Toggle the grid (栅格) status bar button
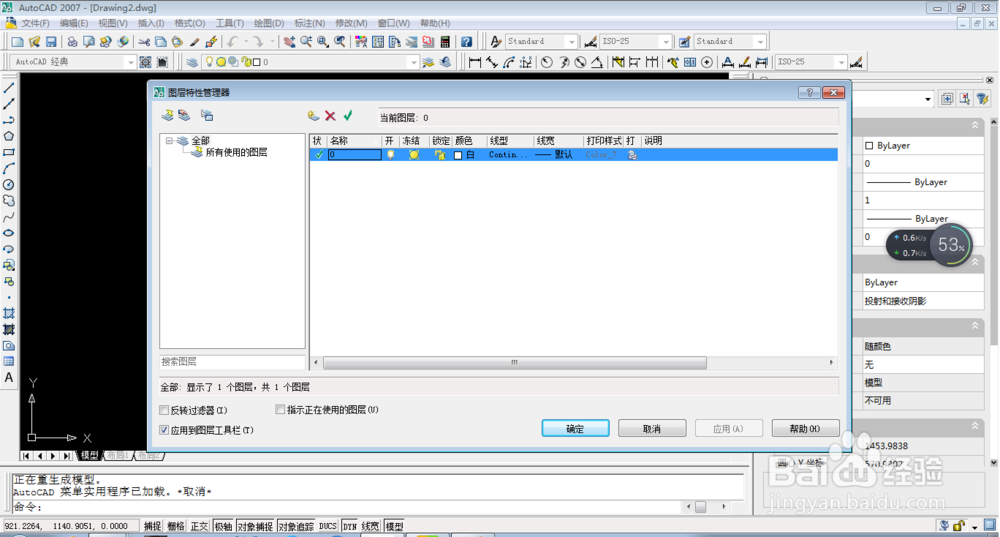This screenshot has width=1000, height=537. coord(176,526)
